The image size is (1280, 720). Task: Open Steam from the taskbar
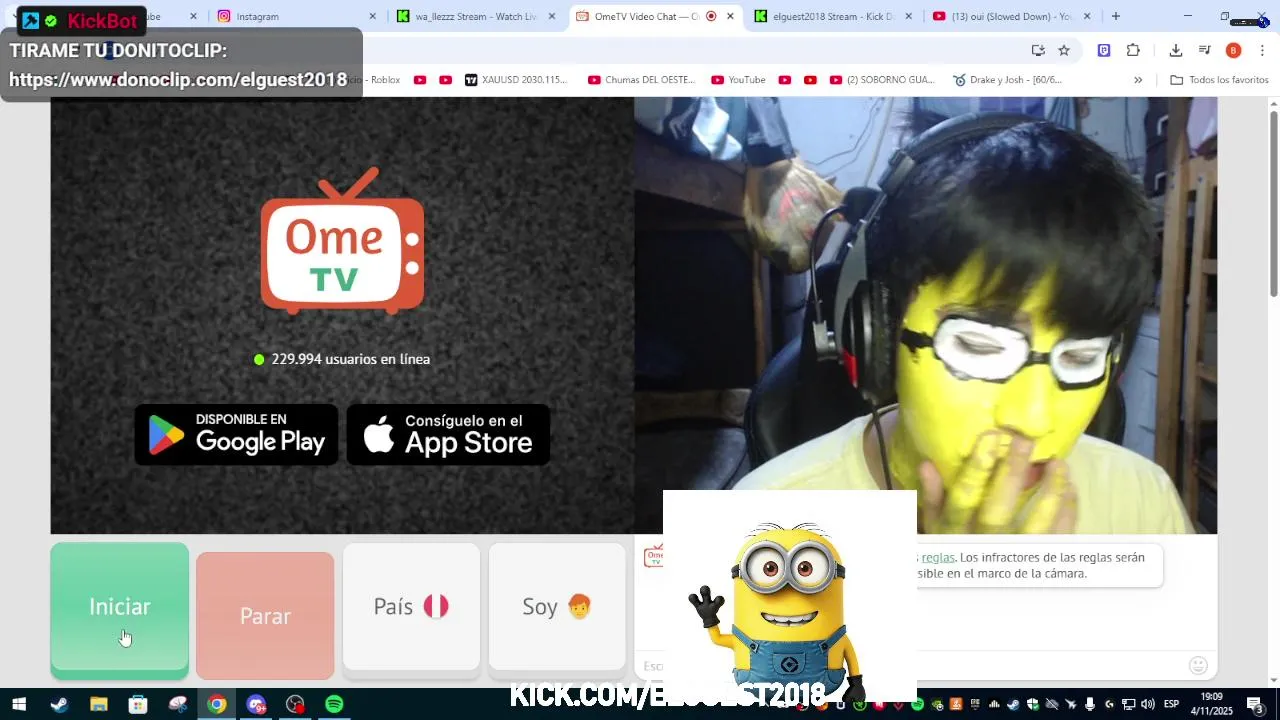[59, 704]
